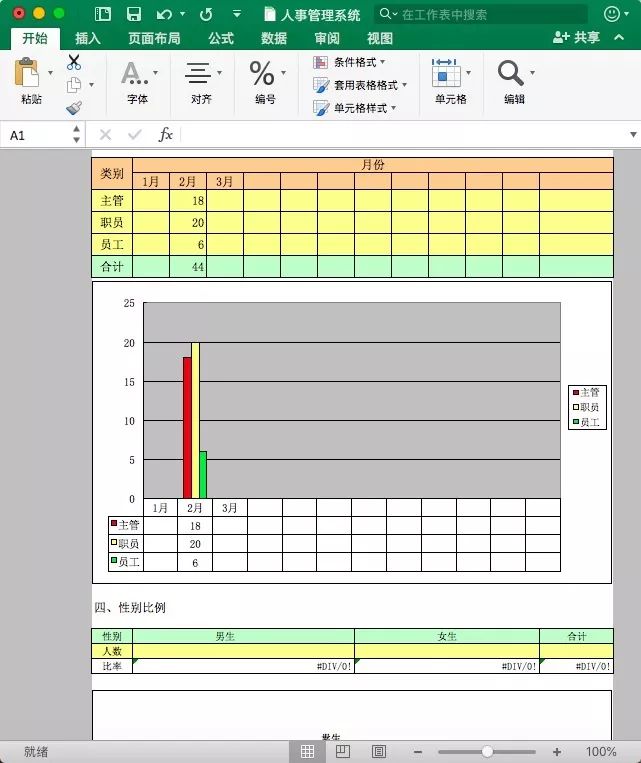This screenshot has height=763, width=641.
Task: Click the Save icon in title bar
Action: coord(133,14)
